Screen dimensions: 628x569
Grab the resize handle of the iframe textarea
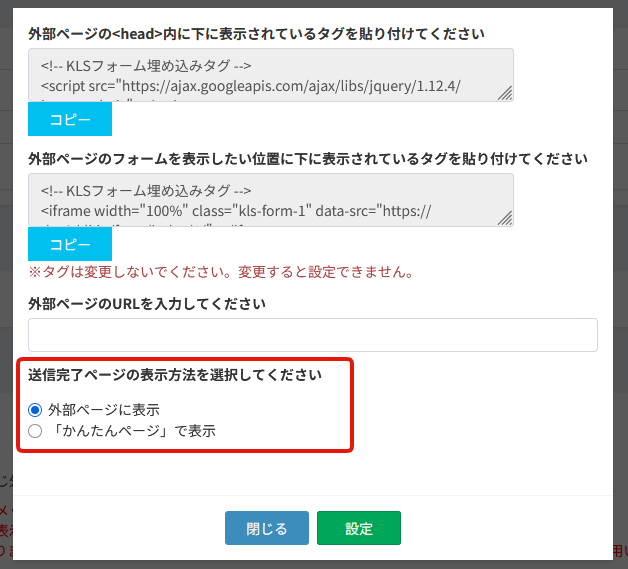click(x=505, y=218)
